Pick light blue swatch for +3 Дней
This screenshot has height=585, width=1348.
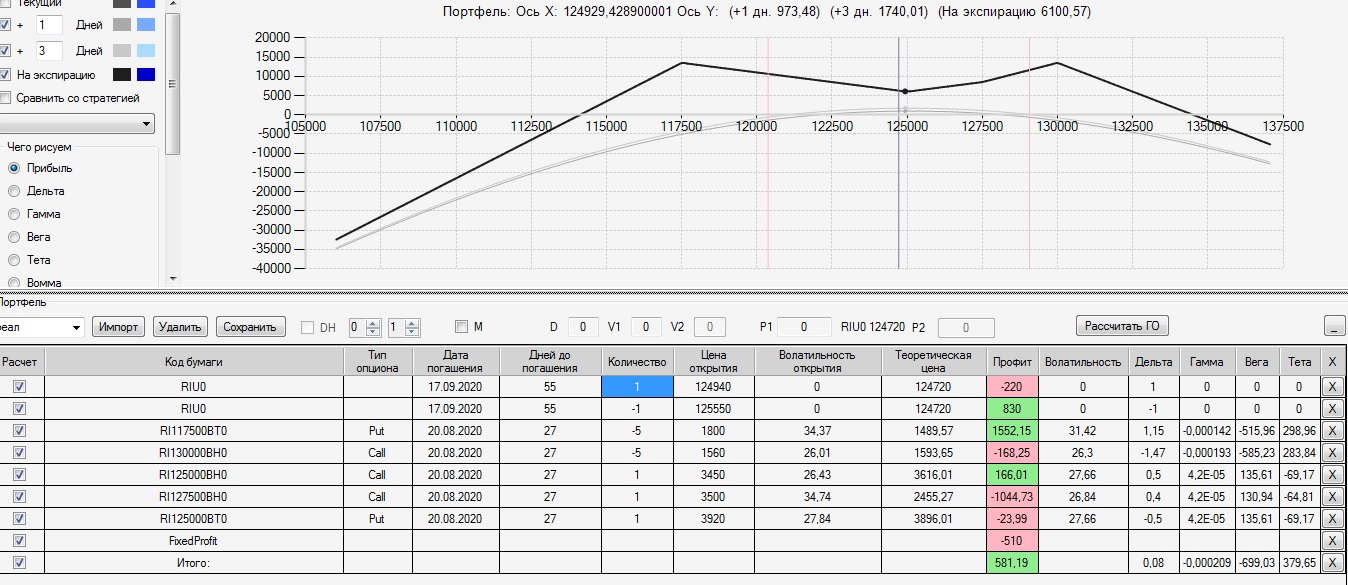click(x=146, y=50)
